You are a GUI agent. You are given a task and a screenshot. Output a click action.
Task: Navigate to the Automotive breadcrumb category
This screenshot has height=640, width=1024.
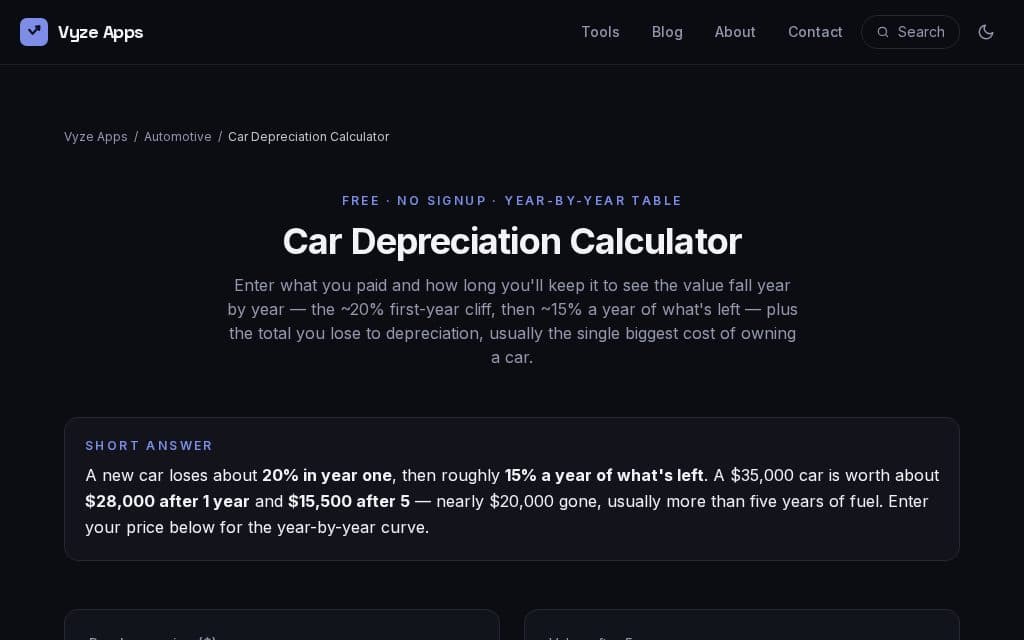tap(178, 136)
